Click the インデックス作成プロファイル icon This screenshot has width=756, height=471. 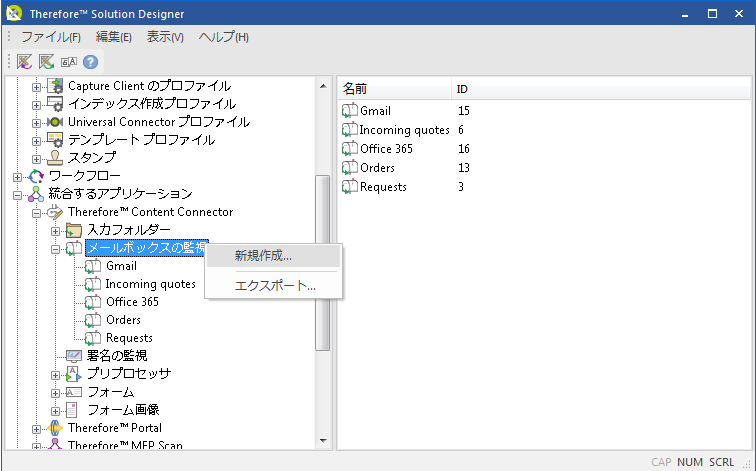[x=55, y=104]
